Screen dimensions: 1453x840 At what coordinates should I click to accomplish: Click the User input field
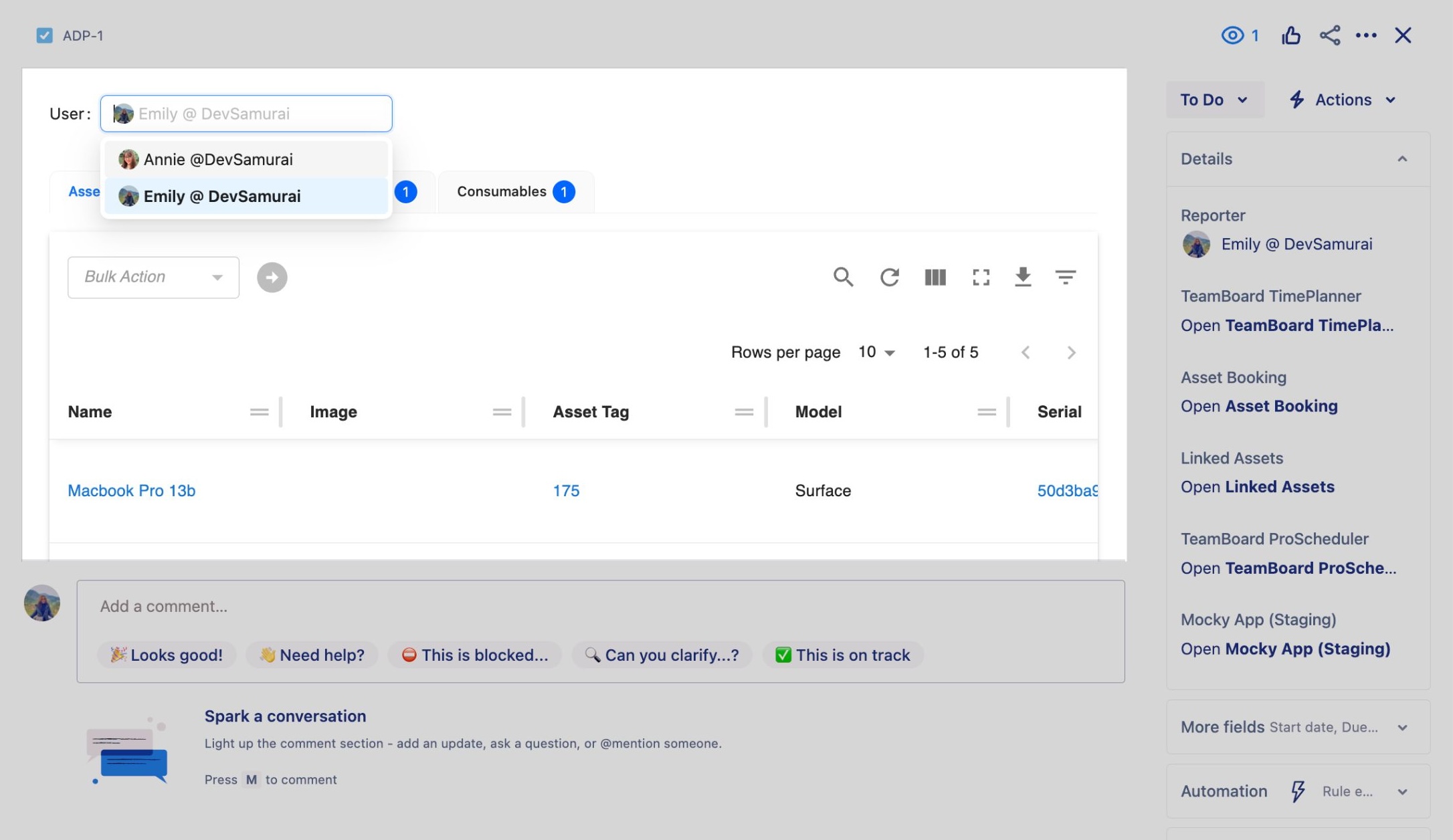246,113
